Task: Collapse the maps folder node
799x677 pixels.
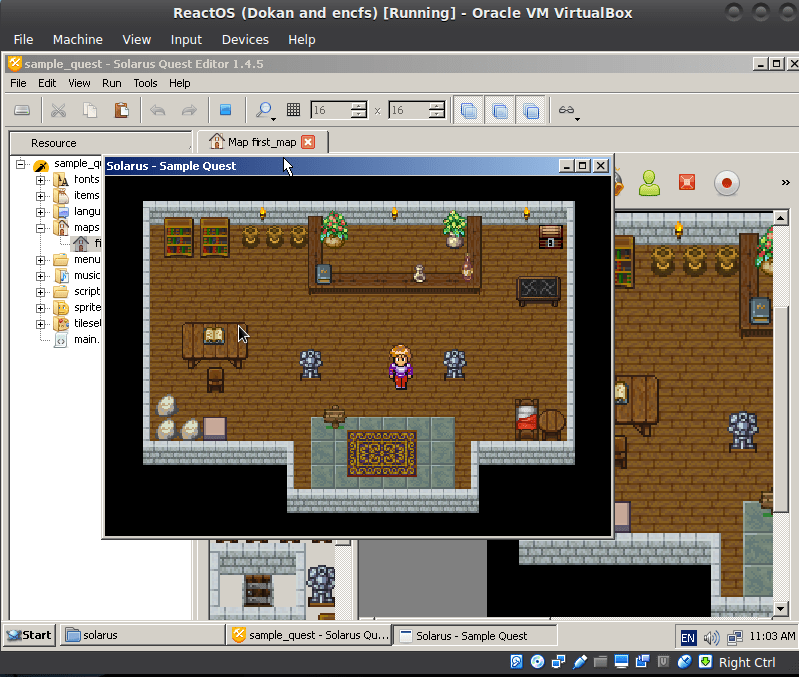Action: tap(40, 228)
